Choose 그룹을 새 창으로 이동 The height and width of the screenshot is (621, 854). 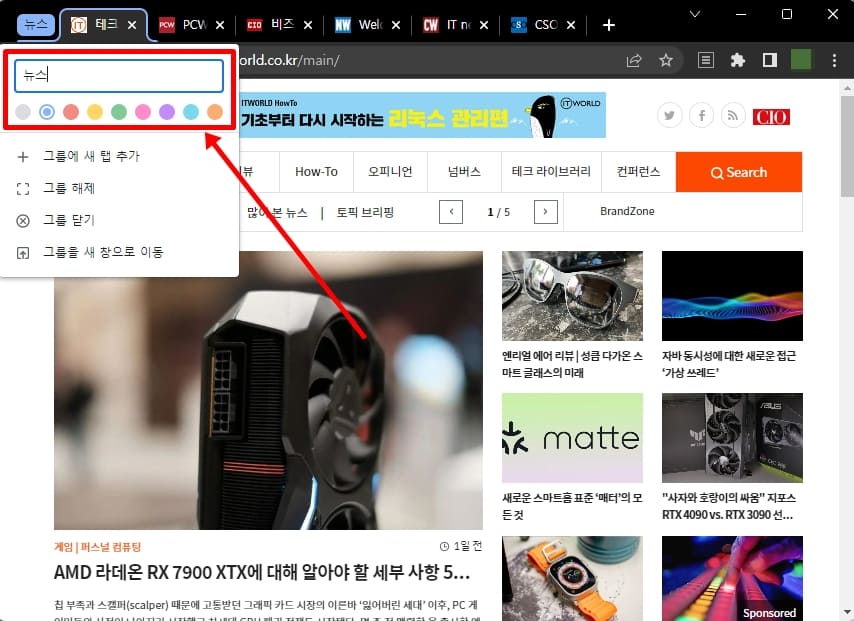click(119, 252)
